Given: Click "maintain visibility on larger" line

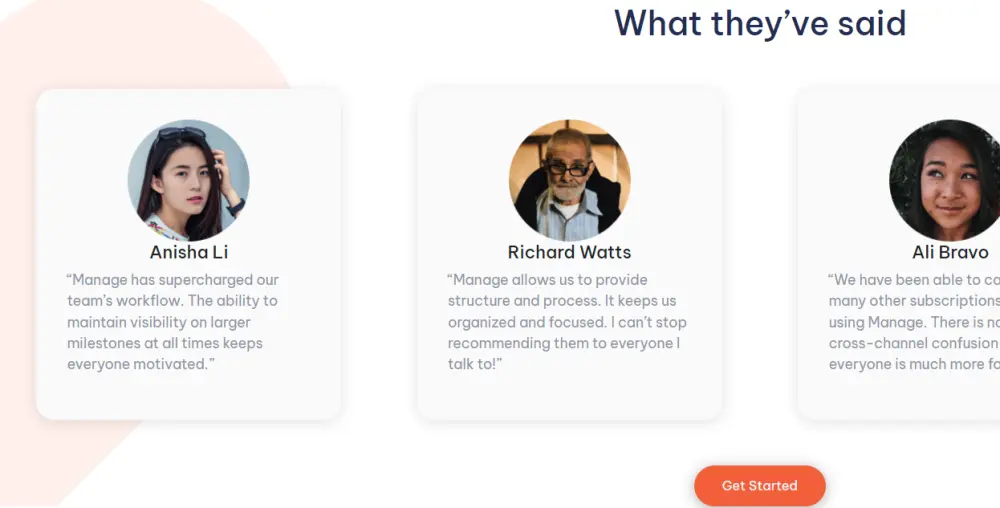Looking at the screenshot, I should click(x=159, y=322).
